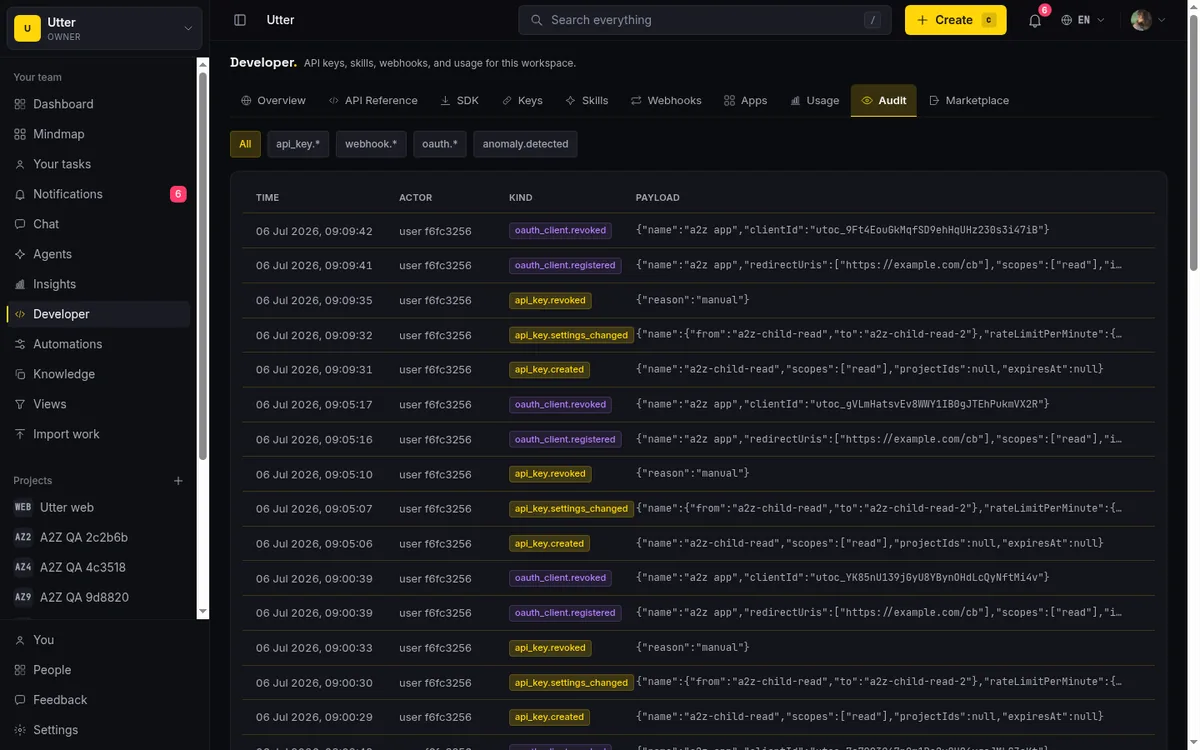The height and width of the screenshot is (750, 1200).
Task: Filter audit by oauth.*
Action: pos(440,144)
